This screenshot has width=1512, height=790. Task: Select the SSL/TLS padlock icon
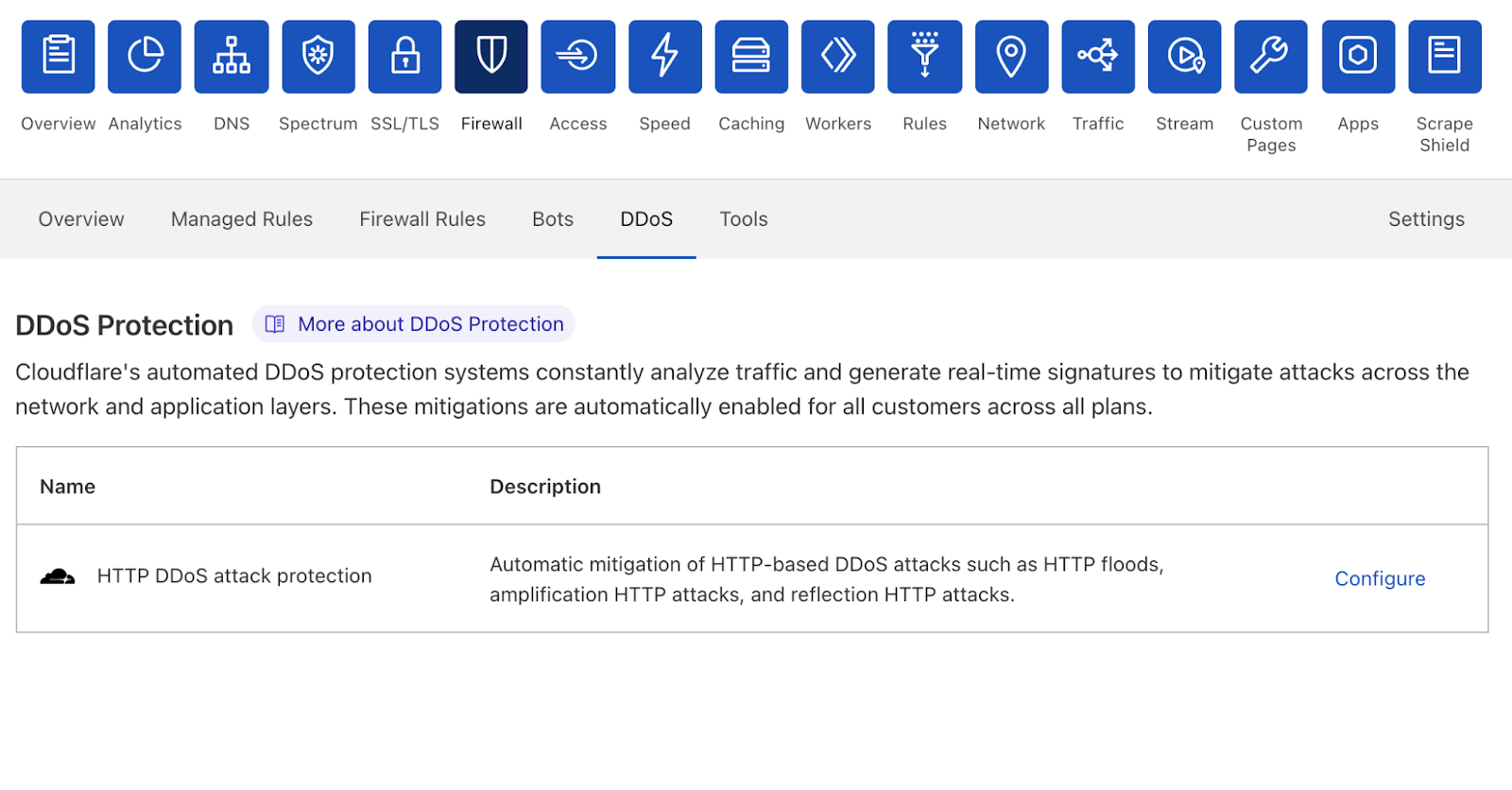pos(404,57)
